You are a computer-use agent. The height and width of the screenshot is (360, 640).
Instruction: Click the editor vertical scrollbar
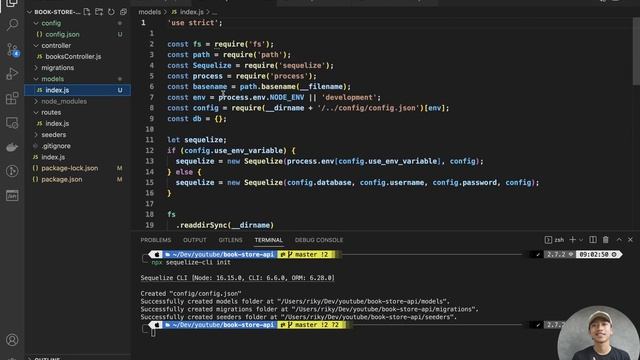[x=636, y=51]
